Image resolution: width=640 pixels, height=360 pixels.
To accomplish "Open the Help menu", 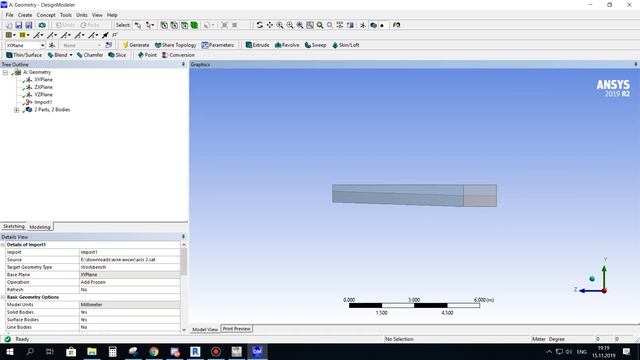I will [112, 15].
